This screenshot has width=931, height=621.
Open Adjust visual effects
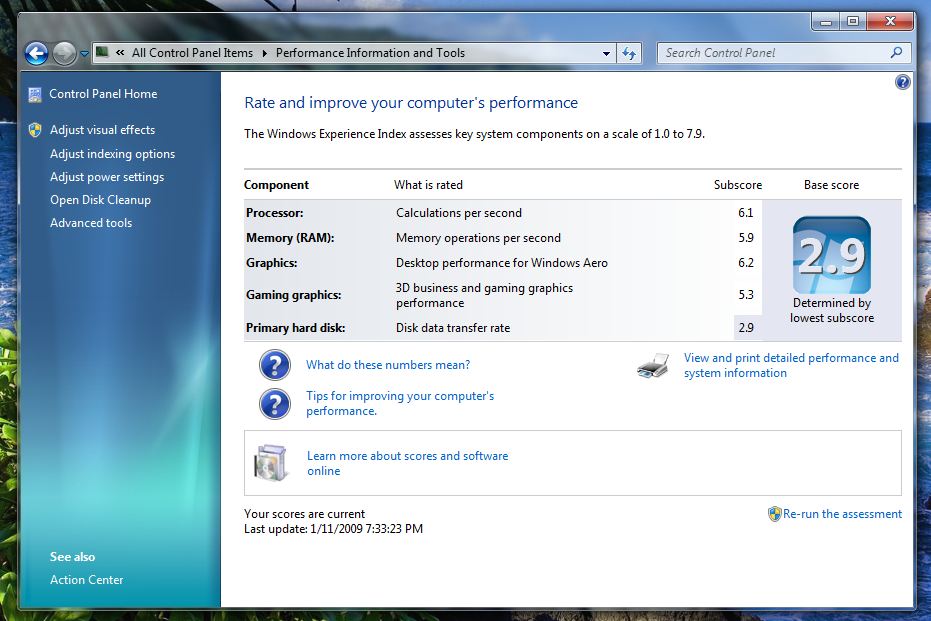(102, 129)
